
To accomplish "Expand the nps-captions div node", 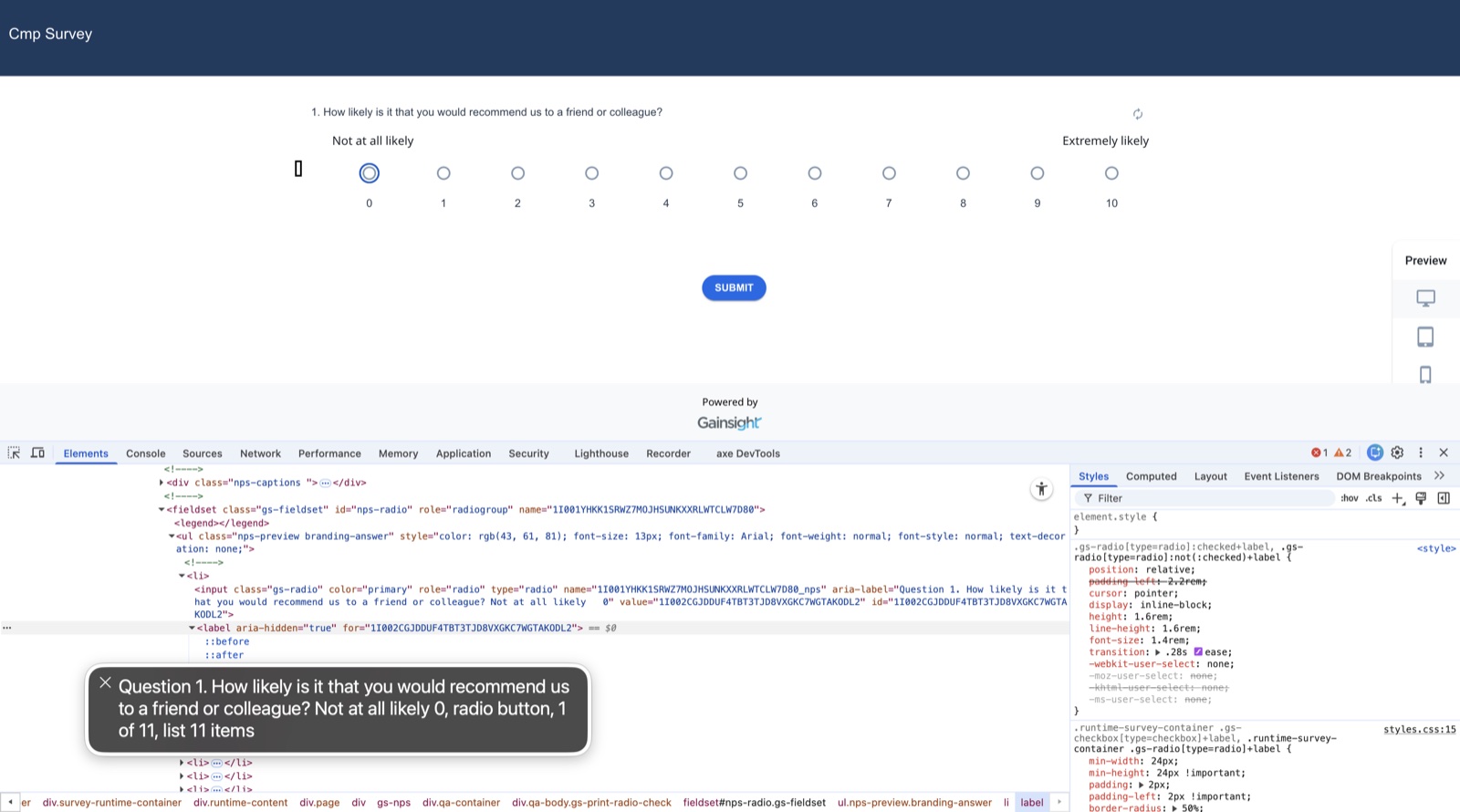I will pyautogui.click(x=162, y=483).
